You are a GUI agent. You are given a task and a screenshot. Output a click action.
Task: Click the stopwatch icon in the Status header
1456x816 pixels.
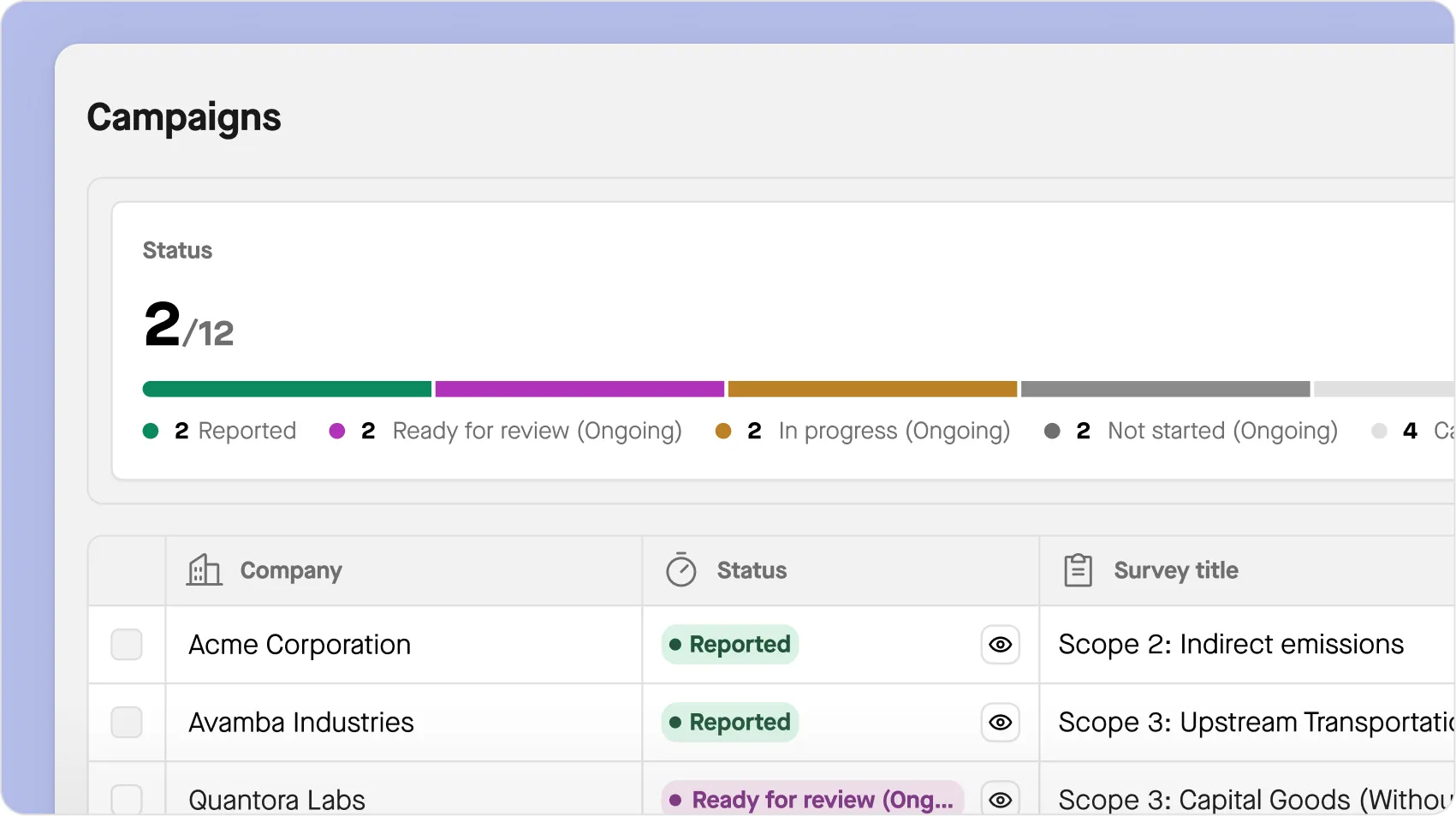pyautogui.click(x=680, y=569)
